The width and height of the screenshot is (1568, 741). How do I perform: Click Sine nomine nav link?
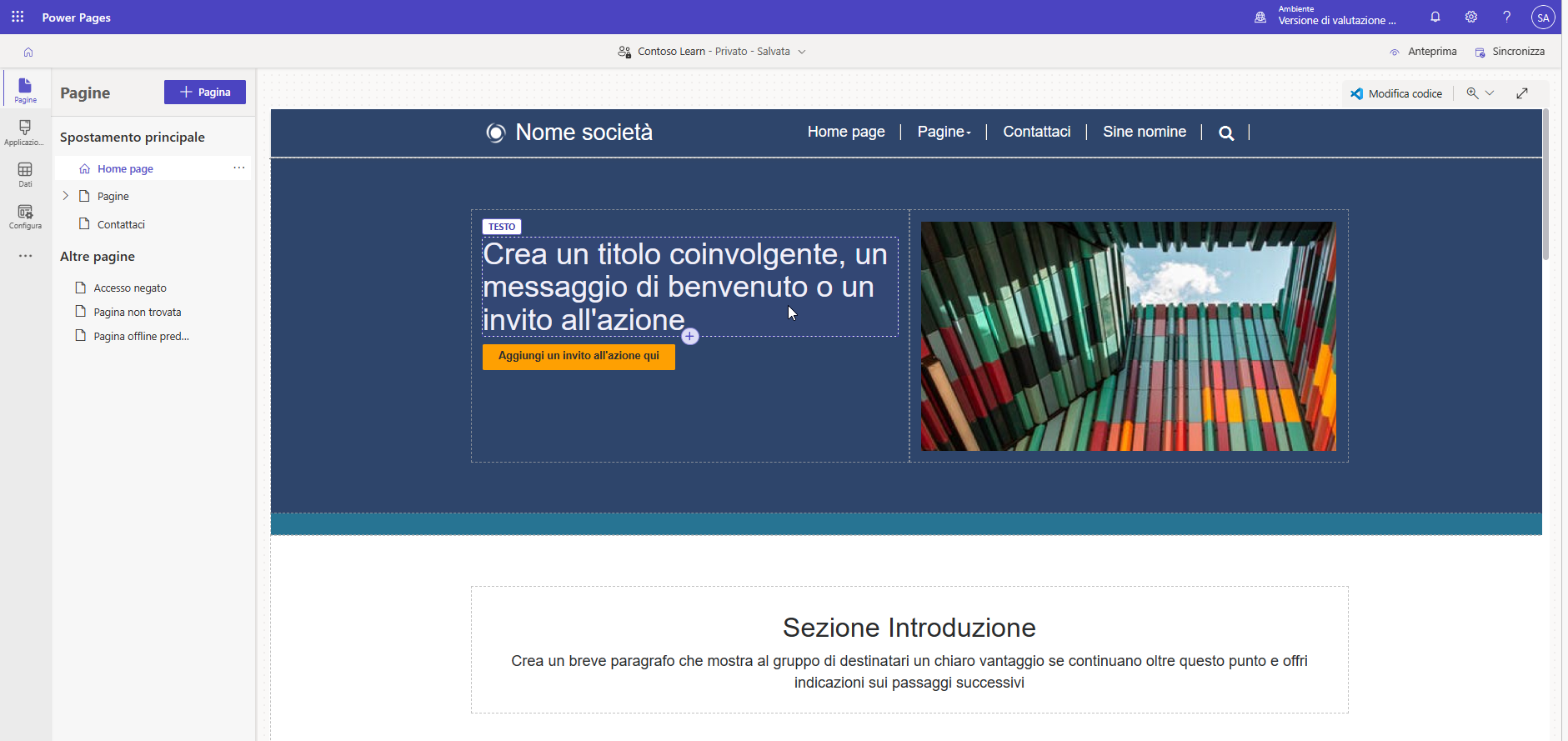point(1145,132)
